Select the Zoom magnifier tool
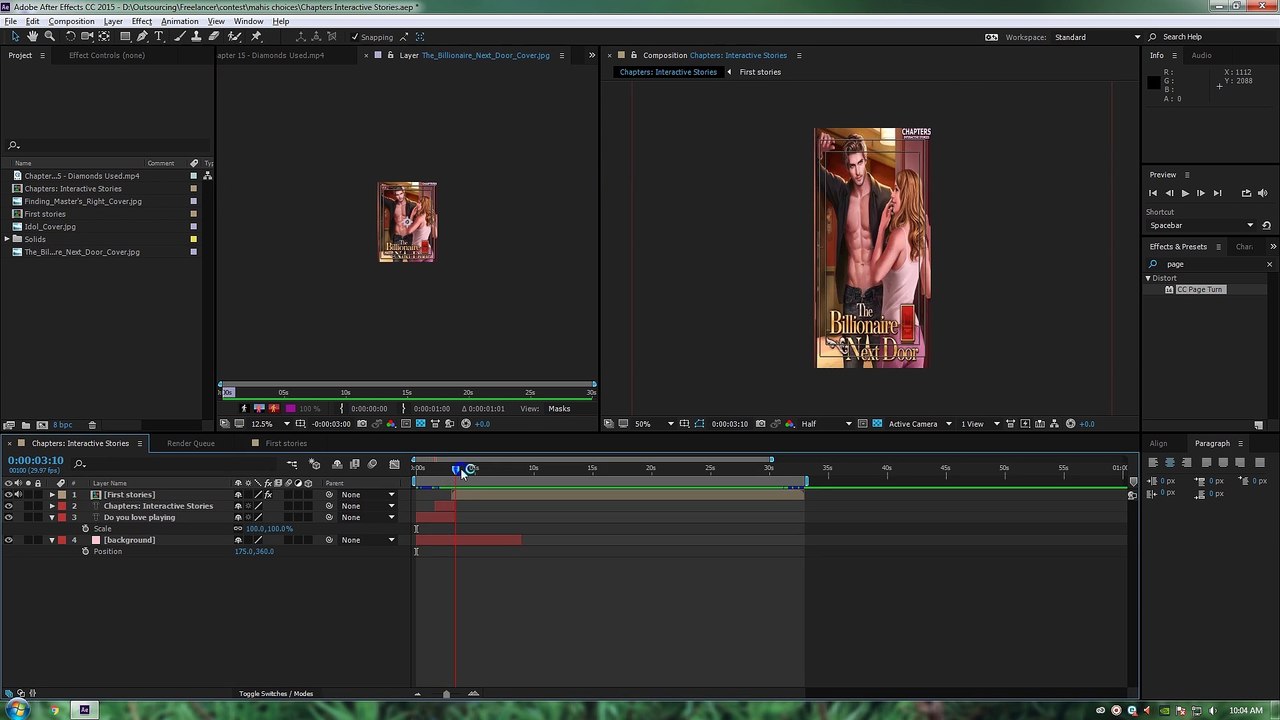 [49, 37]
